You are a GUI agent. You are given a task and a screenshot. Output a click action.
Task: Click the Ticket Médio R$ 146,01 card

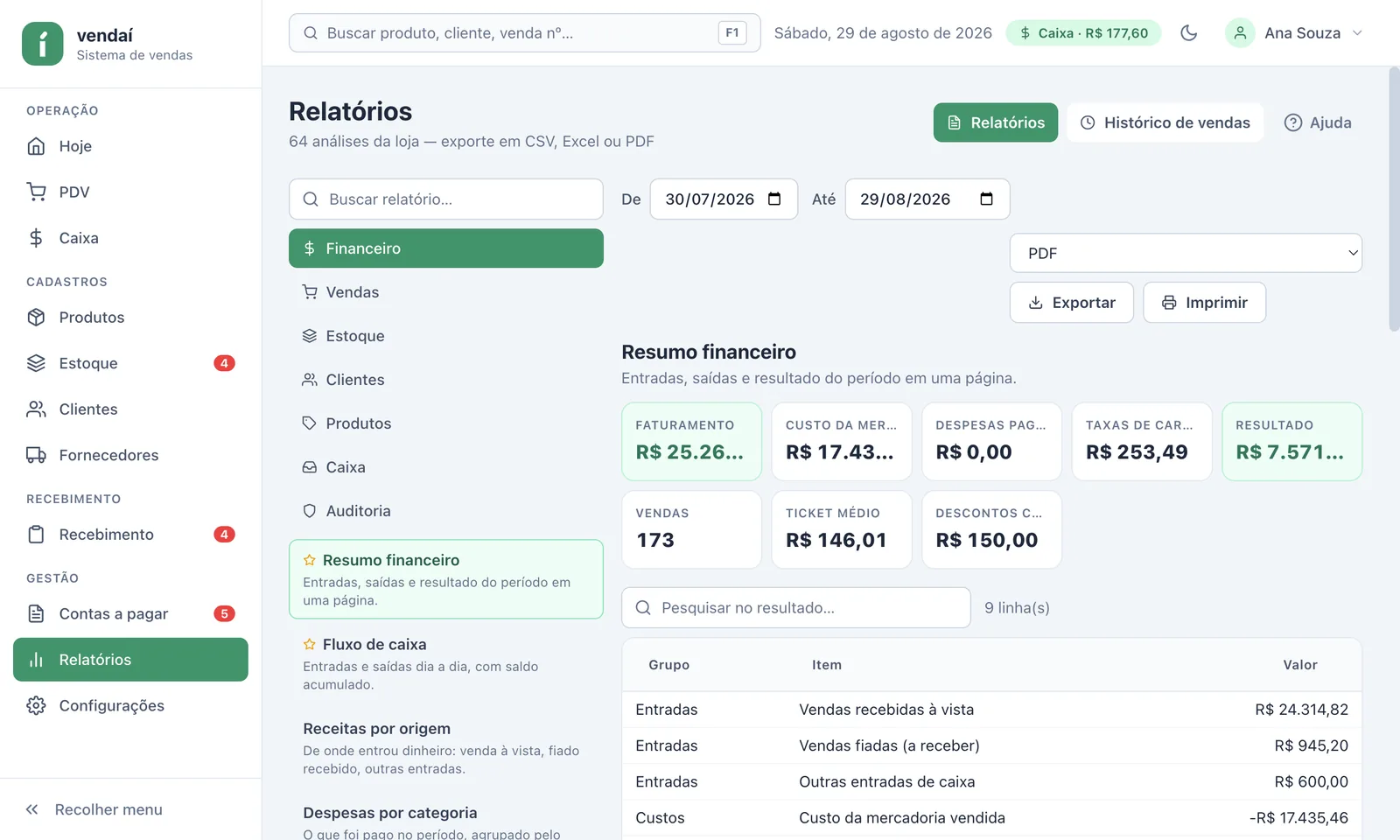pos(842,529)
